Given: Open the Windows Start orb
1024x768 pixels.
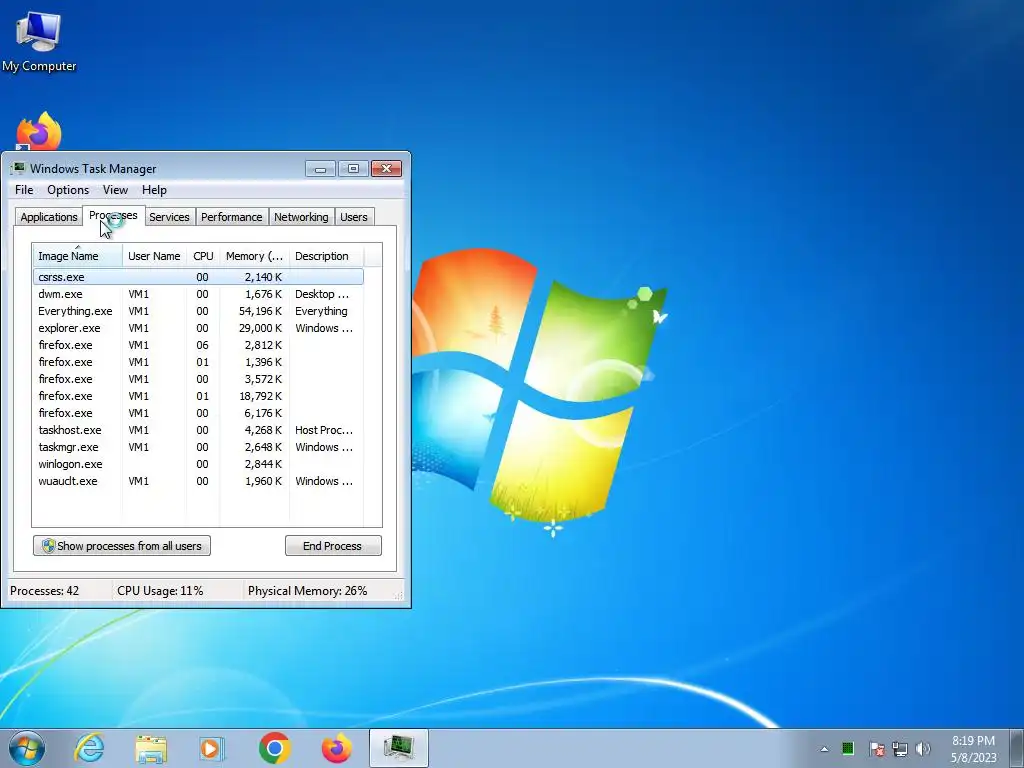Looking at the screenshot, I should tap(27, 748).
